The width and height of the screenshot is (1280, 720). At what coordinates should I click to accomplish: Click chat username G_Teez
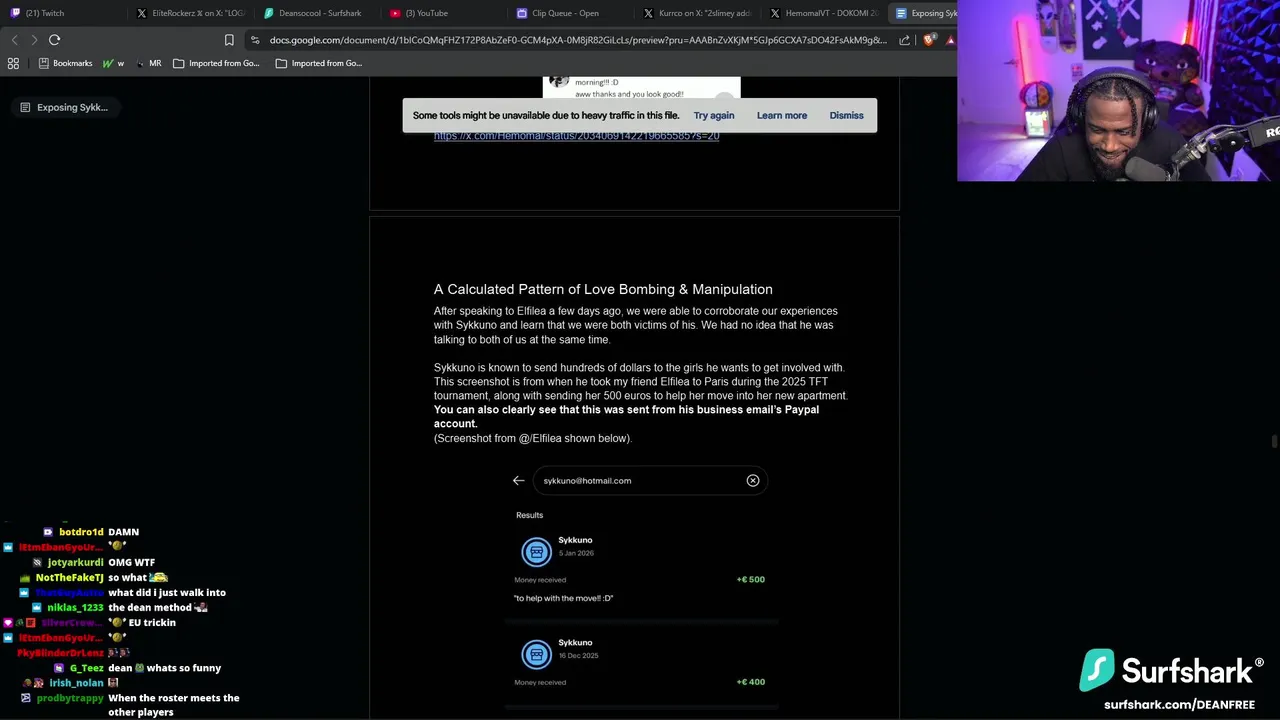coord(87,668)
